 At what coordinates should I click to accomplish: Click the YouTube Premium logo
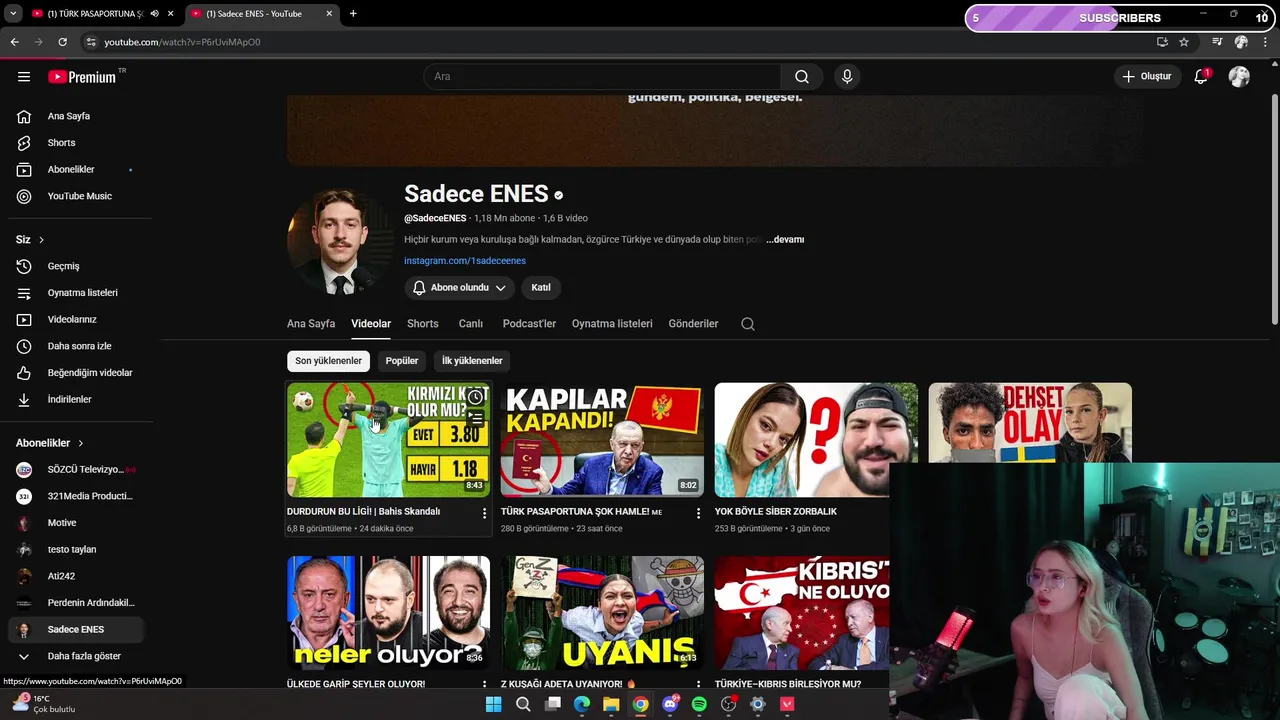[x=83, y=76]
